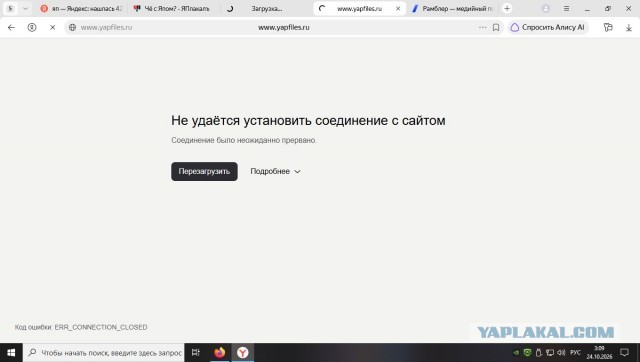The image size is (640, 362).
Task: Focus the address bar with www.yapfiles.ru
Action: (x=284, y=27)
